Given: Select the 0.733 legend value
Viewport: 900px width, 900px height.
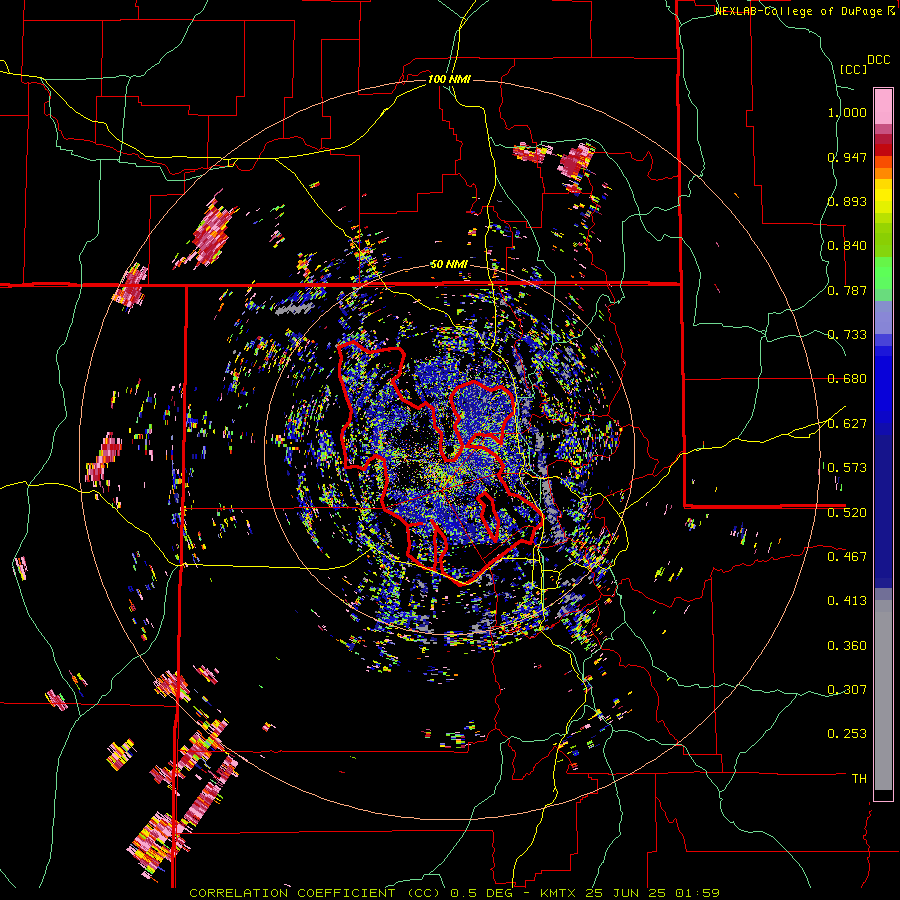Looking at the screenshot, I should [x=847, y=335].
